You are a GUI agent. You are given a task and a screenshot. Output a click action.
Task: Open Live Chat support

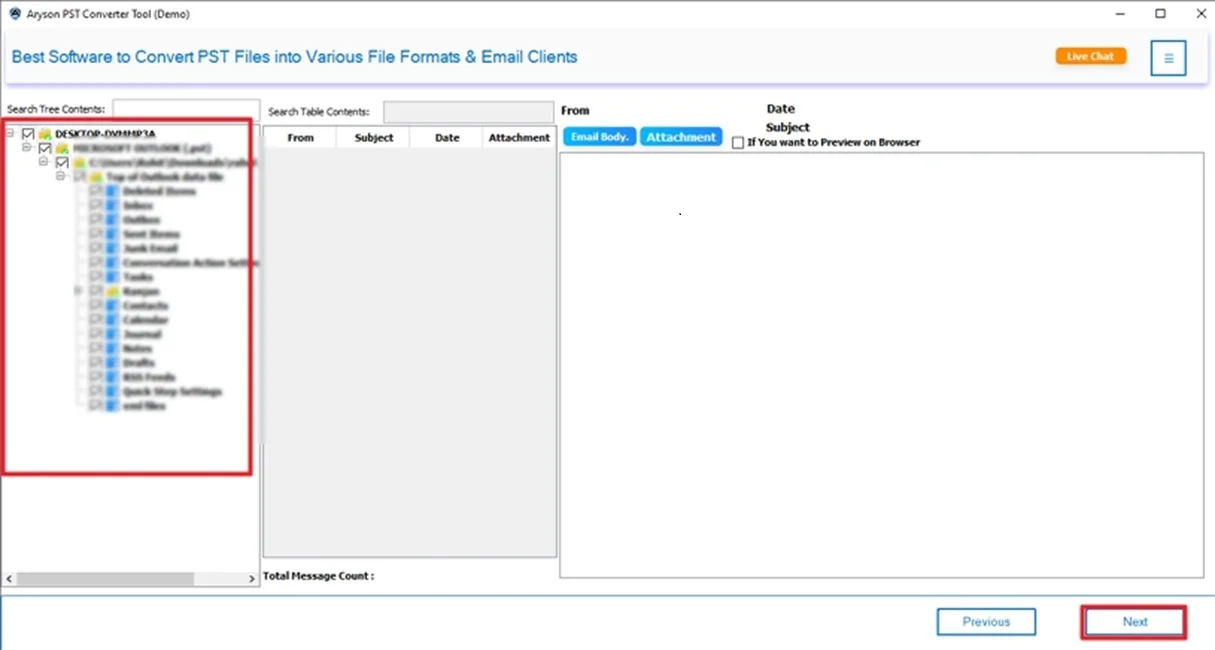pos(1090,56)
